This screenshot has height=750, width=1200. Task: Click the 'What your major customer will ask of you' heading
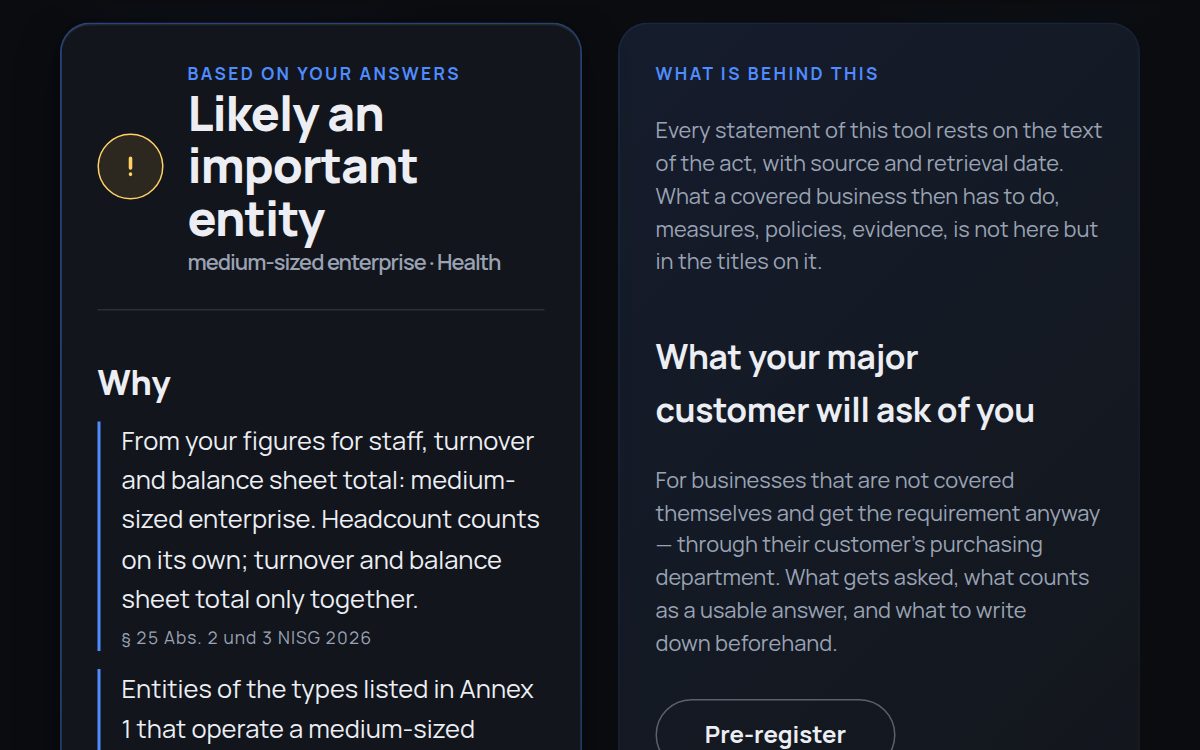(845, 384)
